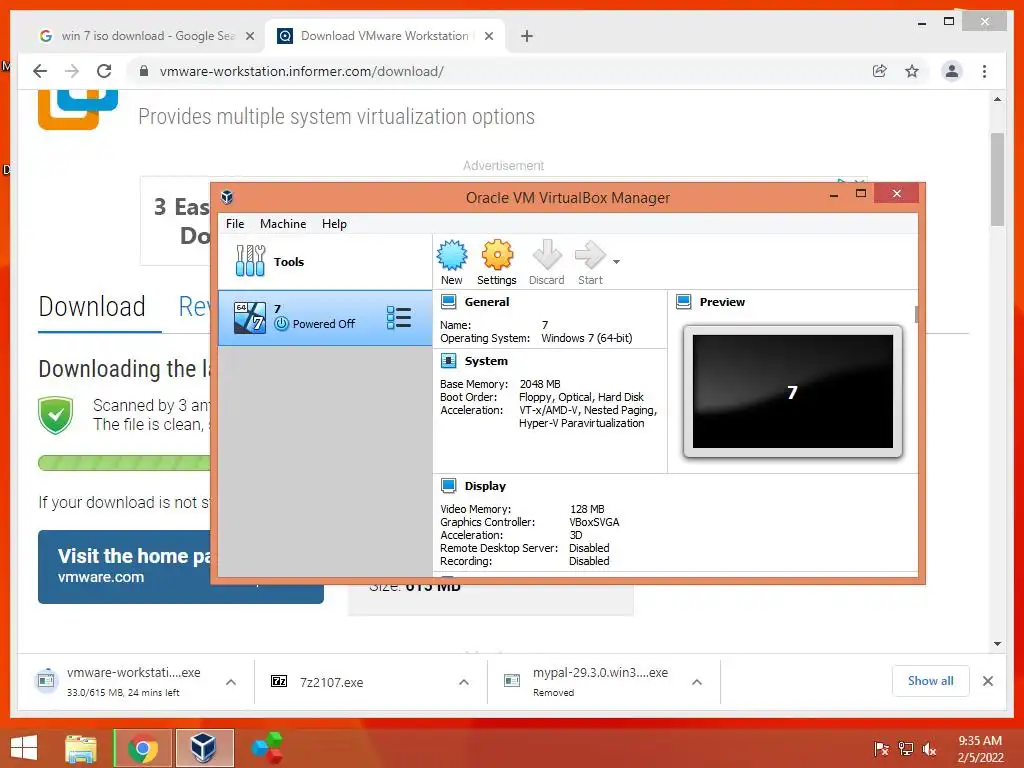Image resolution: width=1024 pixels, height=768 pixels.
Task: Click the Display section heading
Action: point(485,486)
